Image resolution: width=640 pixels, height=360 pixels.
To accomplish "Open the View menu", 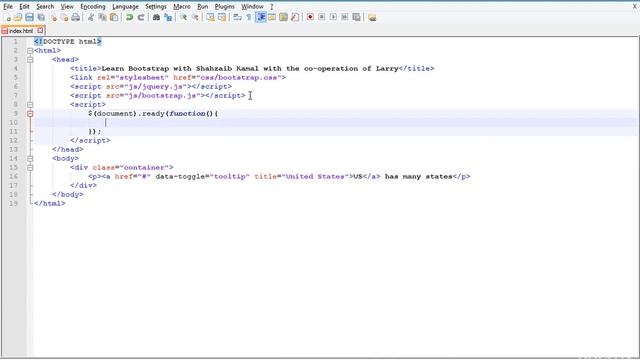I will [x=67, y=7].
